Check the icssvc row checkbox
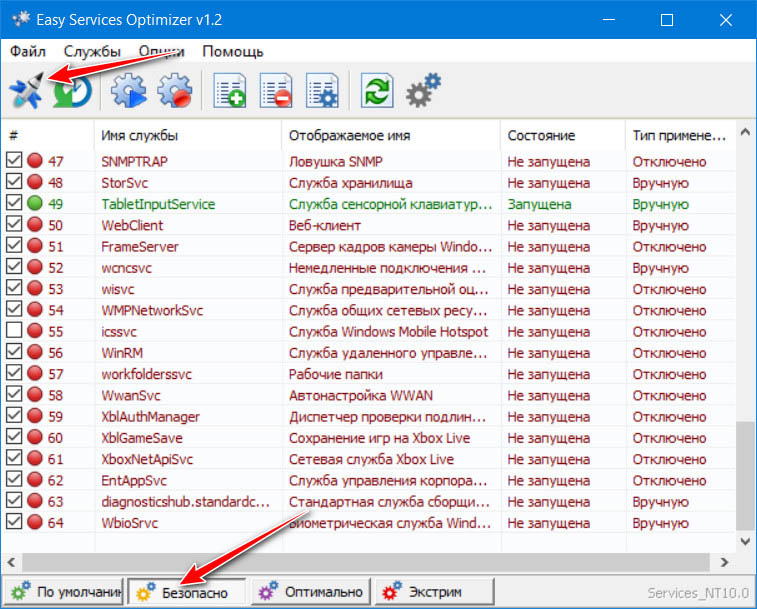The width and height of the screenshot is (757, 609). tap(14, 330)
